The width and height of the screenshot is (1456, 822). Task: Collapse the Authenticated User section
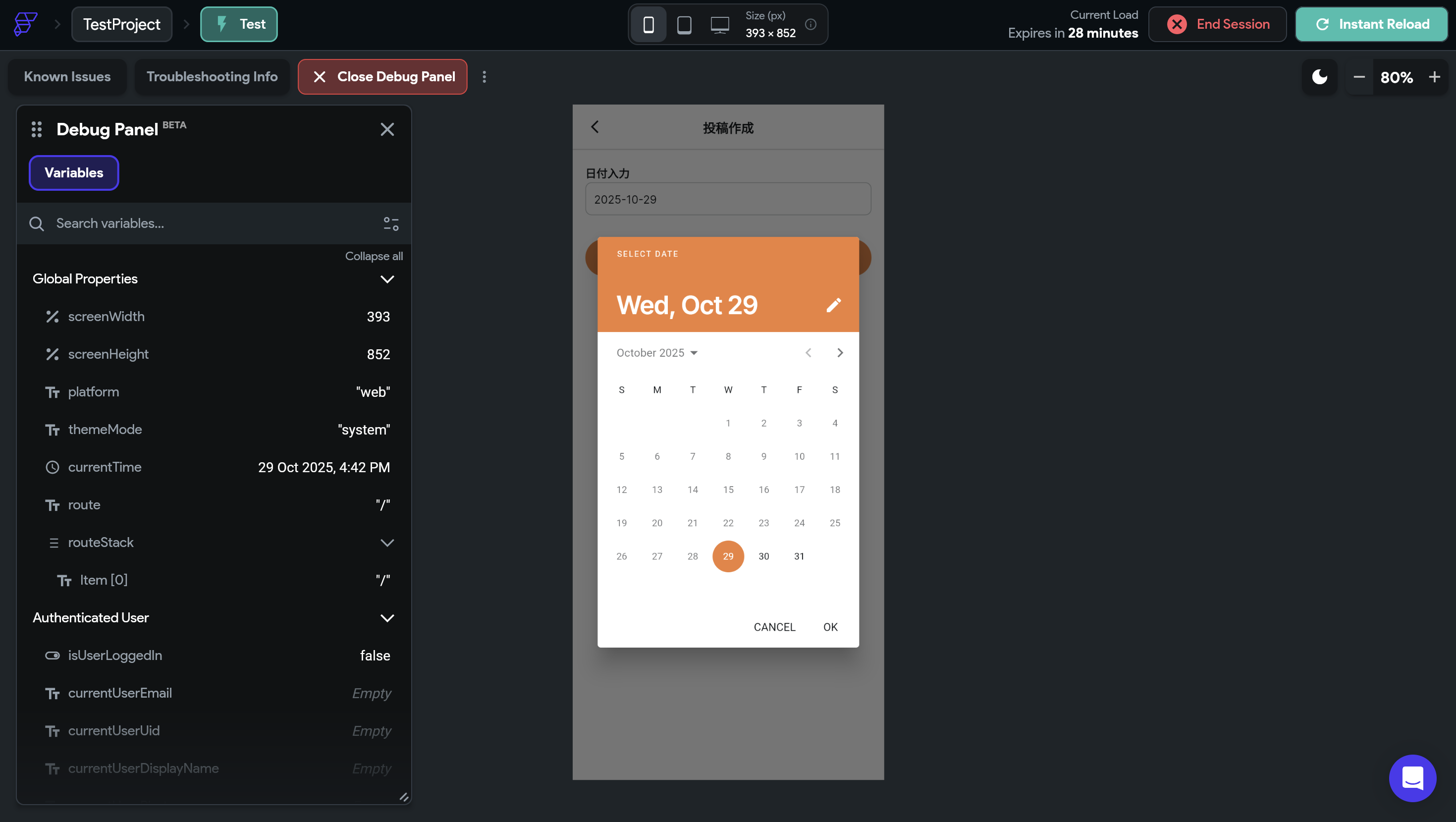coord(387,618)
